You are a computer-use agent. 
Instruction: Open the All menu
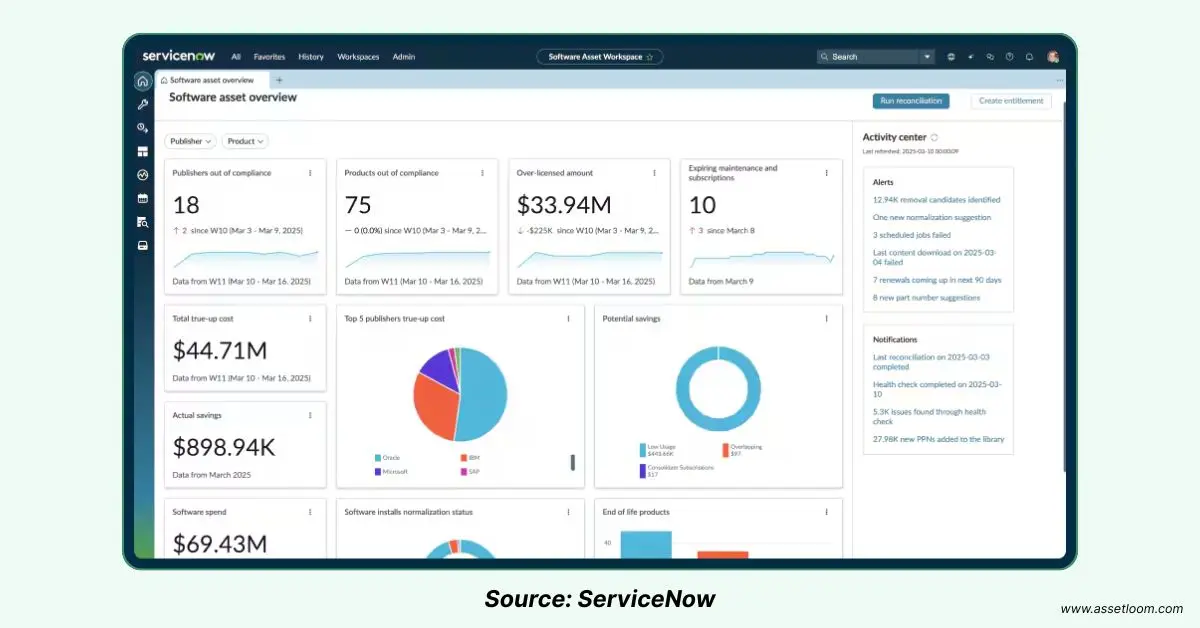[236, 57]
